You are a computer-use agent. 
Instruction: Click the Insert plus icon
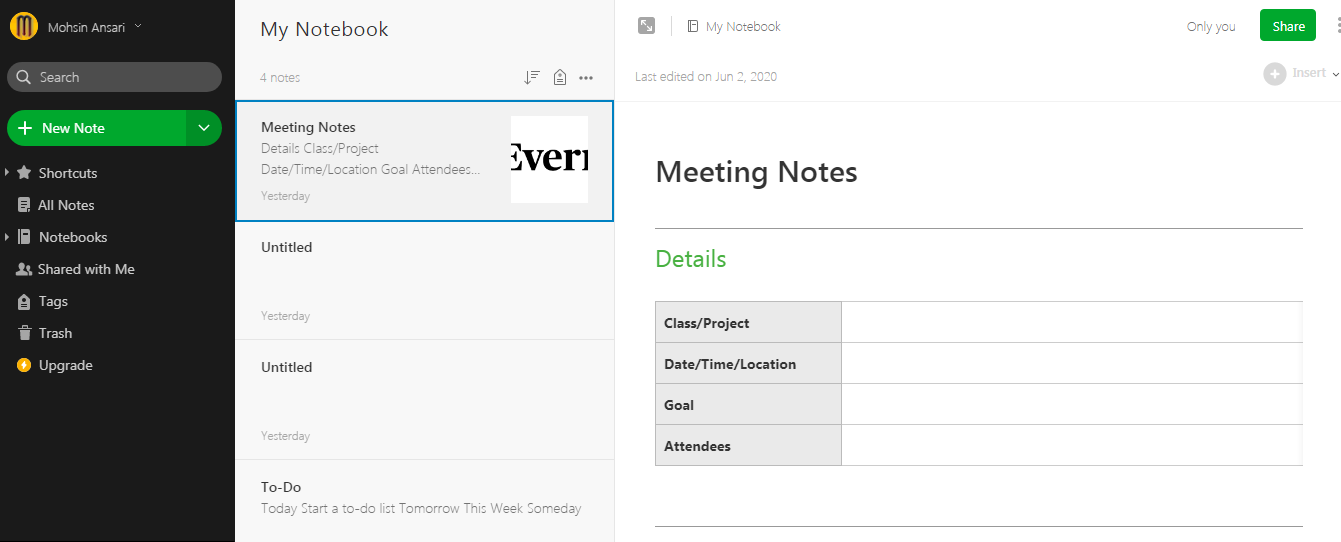(x=1274, y=73)
